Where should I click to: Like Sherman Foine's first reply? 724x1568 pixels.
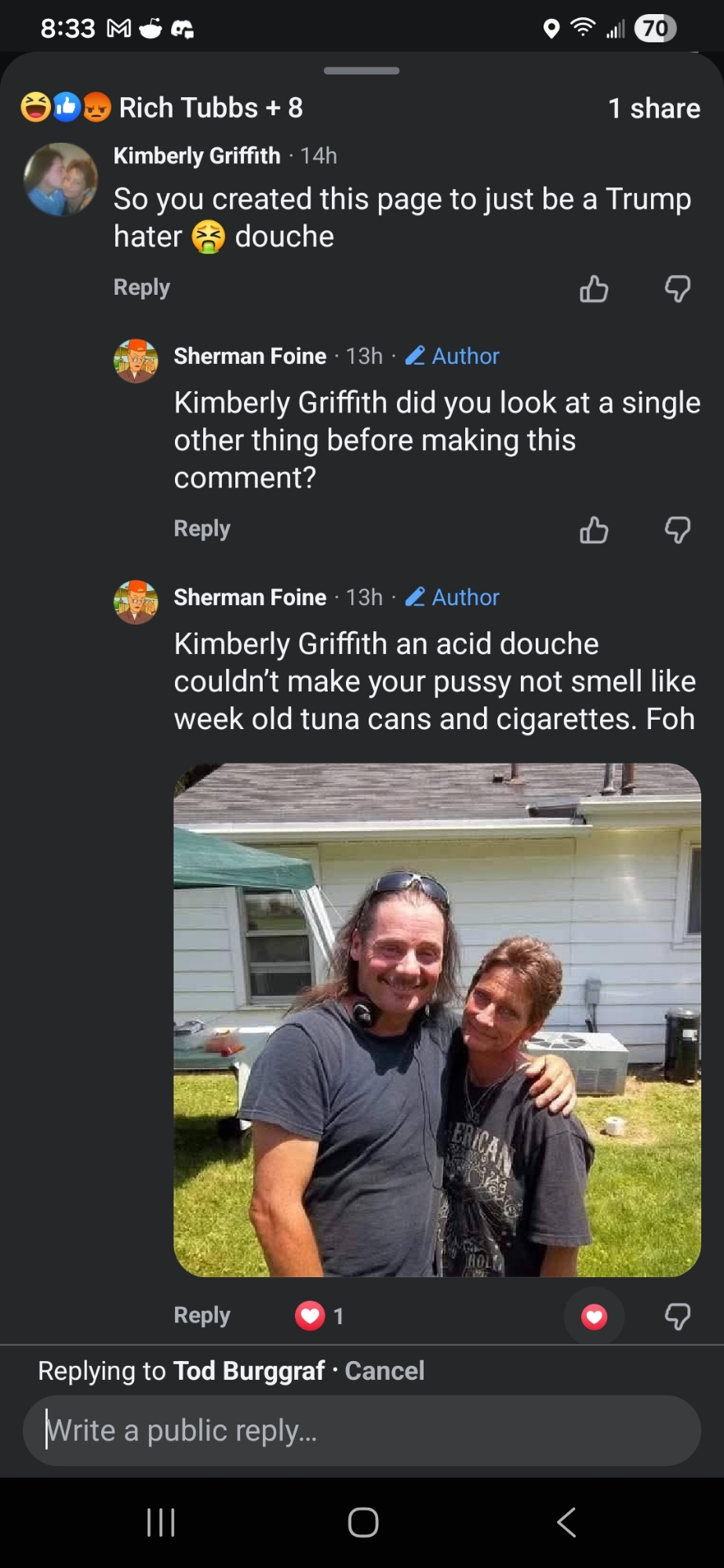[x=594, y=530]
